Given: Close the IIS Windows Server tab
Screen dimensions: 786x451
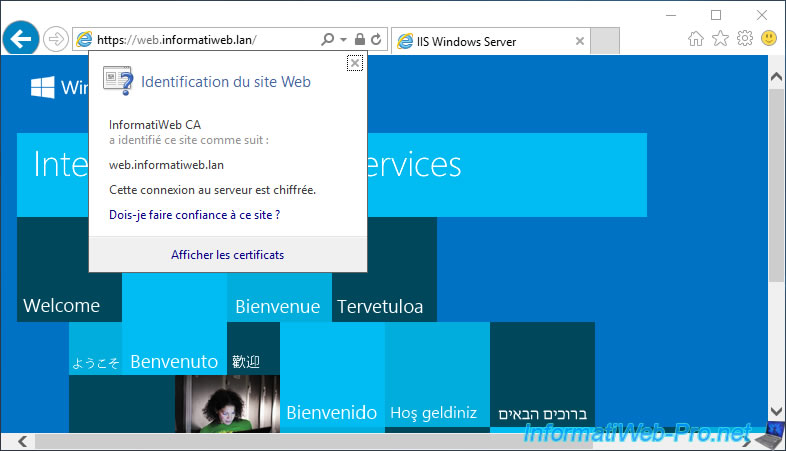Looking at the screenshot, I should coord(579,41).
